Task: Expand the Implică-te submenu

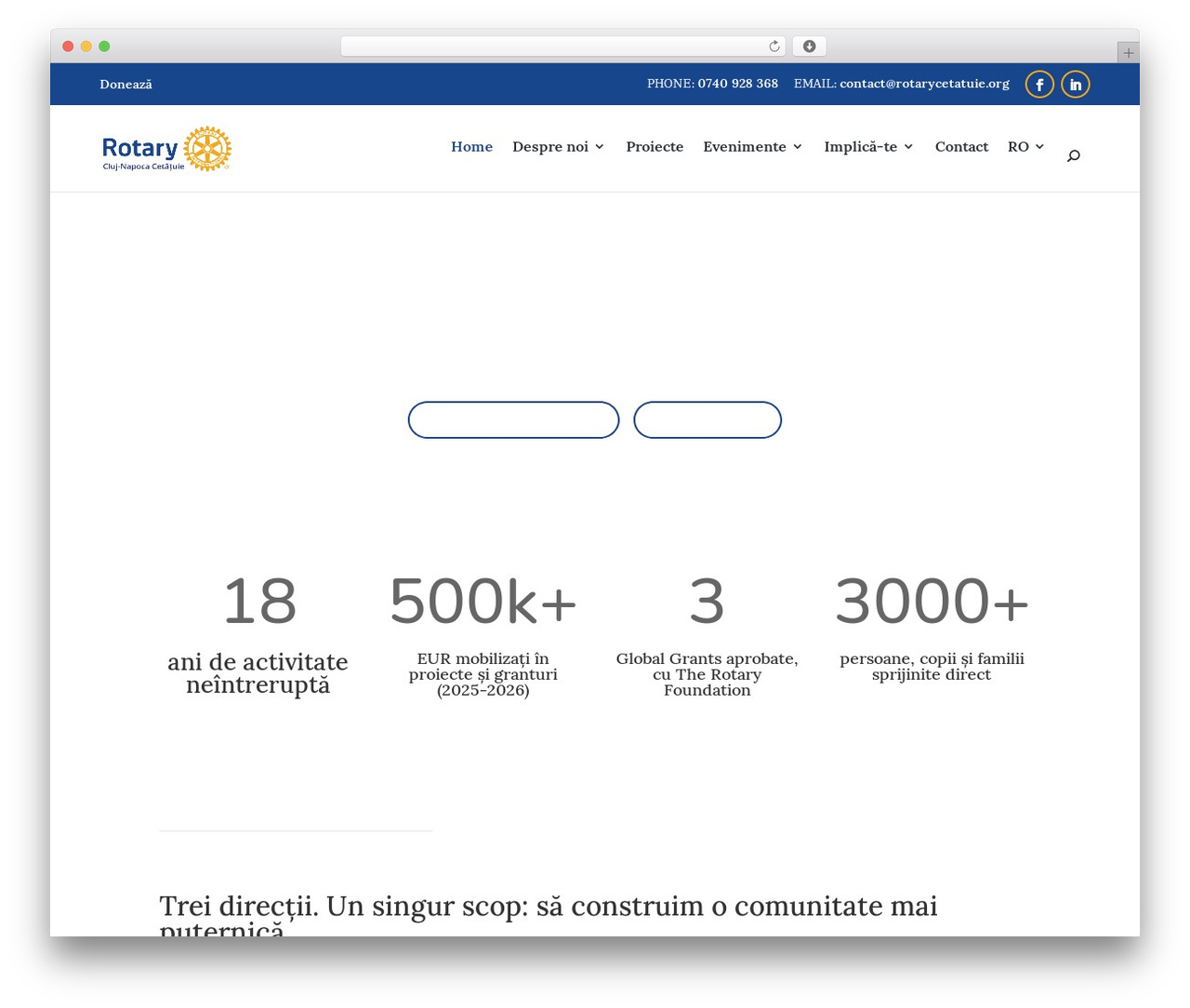Action: 868,147
